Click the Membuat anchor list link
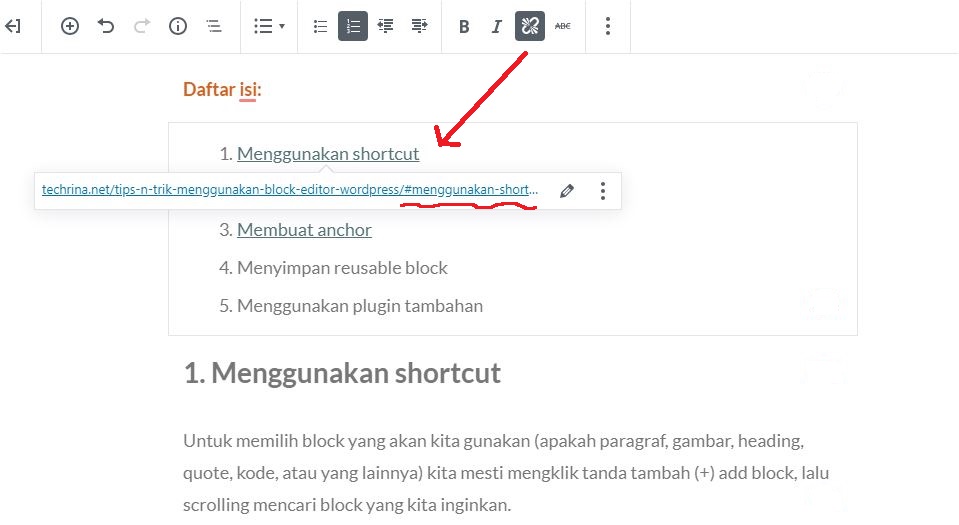 [x=304, y=230]
